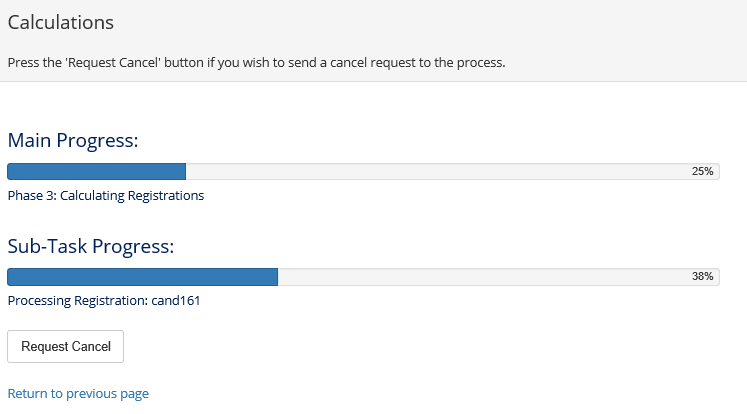Screen dimensions: 747x414
Task: Click the Request Cancel button
Action: coord(65,346)
